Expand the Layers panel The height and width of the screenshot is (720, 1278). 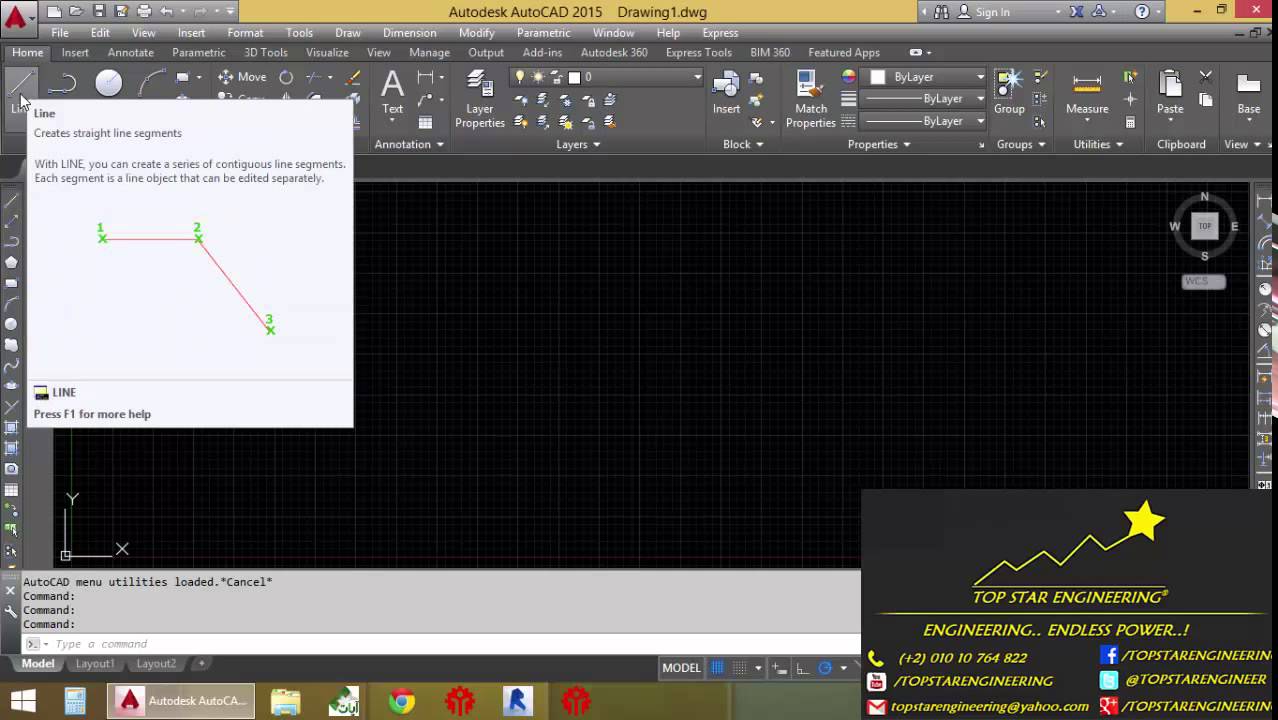pyautogui.click(x=578, y=144)
